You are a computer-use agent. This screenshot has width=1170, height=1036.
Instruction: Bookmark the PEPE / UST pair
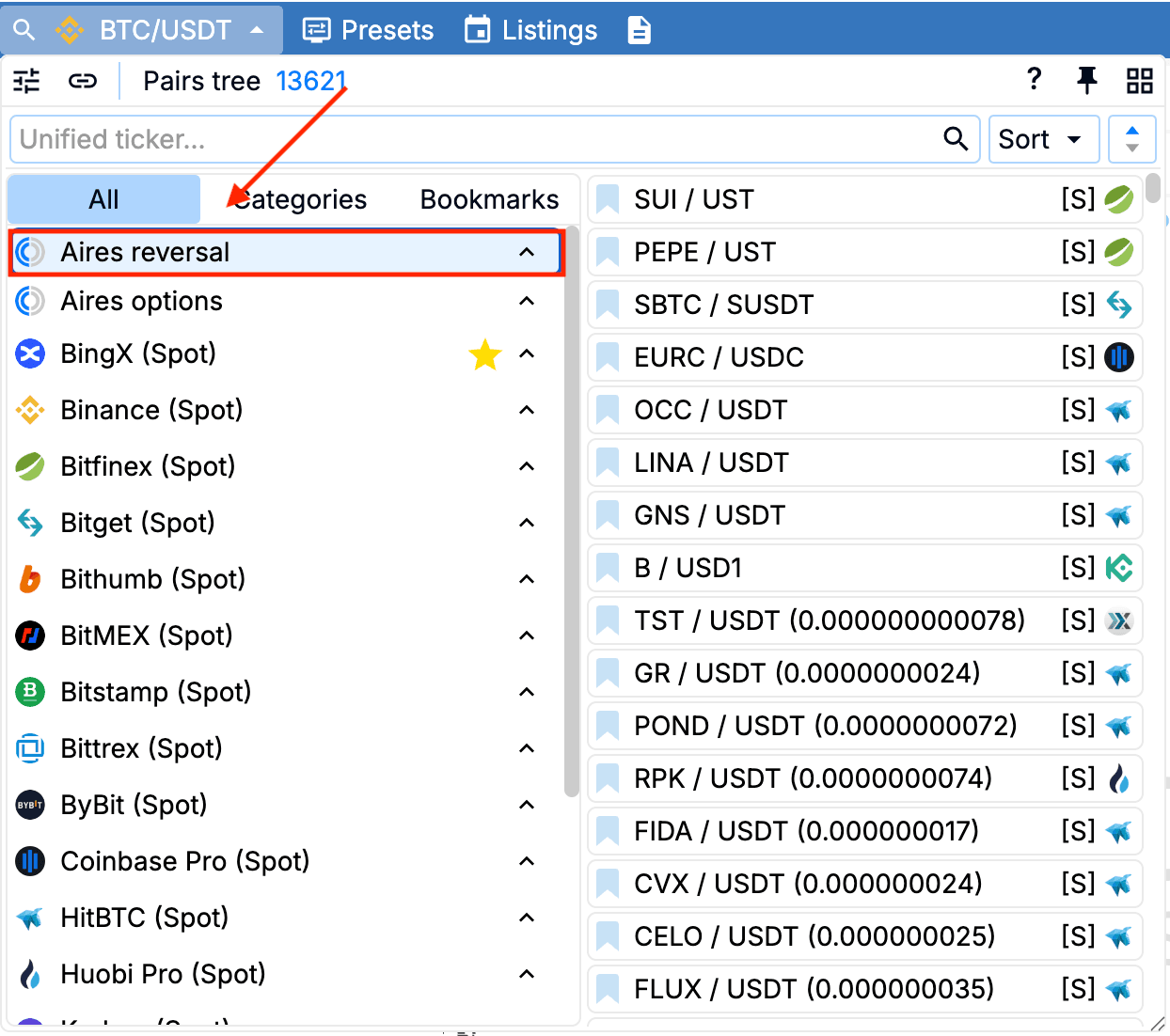608,252
